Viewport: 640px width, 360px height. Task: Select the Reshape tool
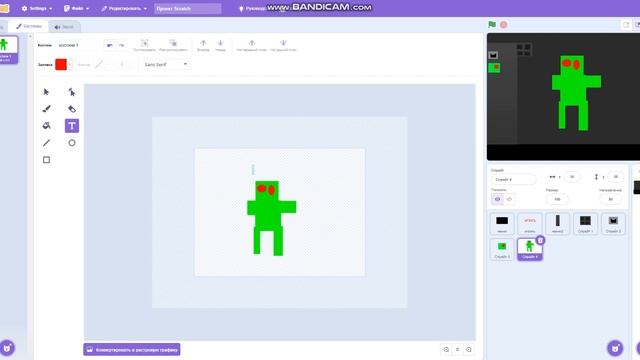[72, 92]
